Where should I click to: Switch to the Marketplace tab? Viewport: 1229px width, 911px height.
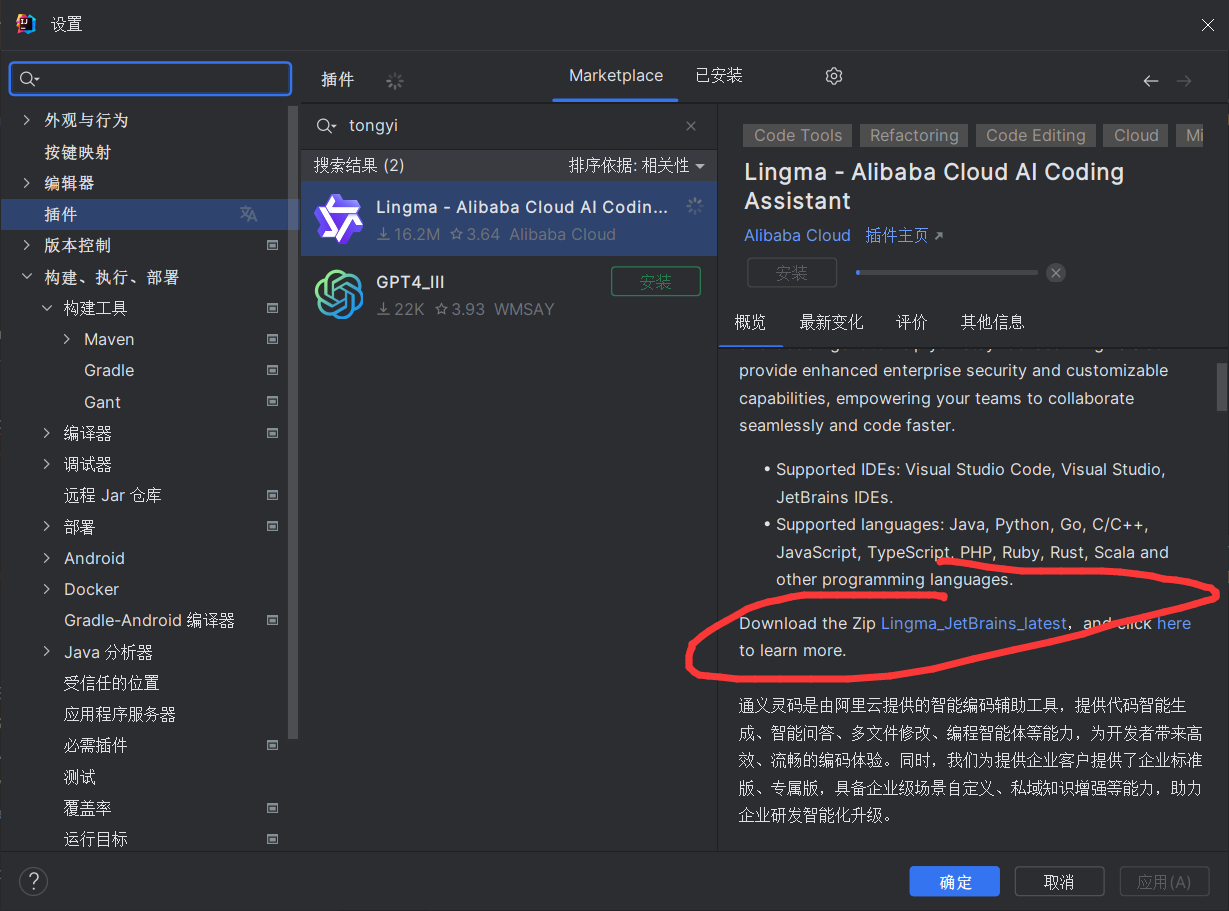(x=615, y=76)
